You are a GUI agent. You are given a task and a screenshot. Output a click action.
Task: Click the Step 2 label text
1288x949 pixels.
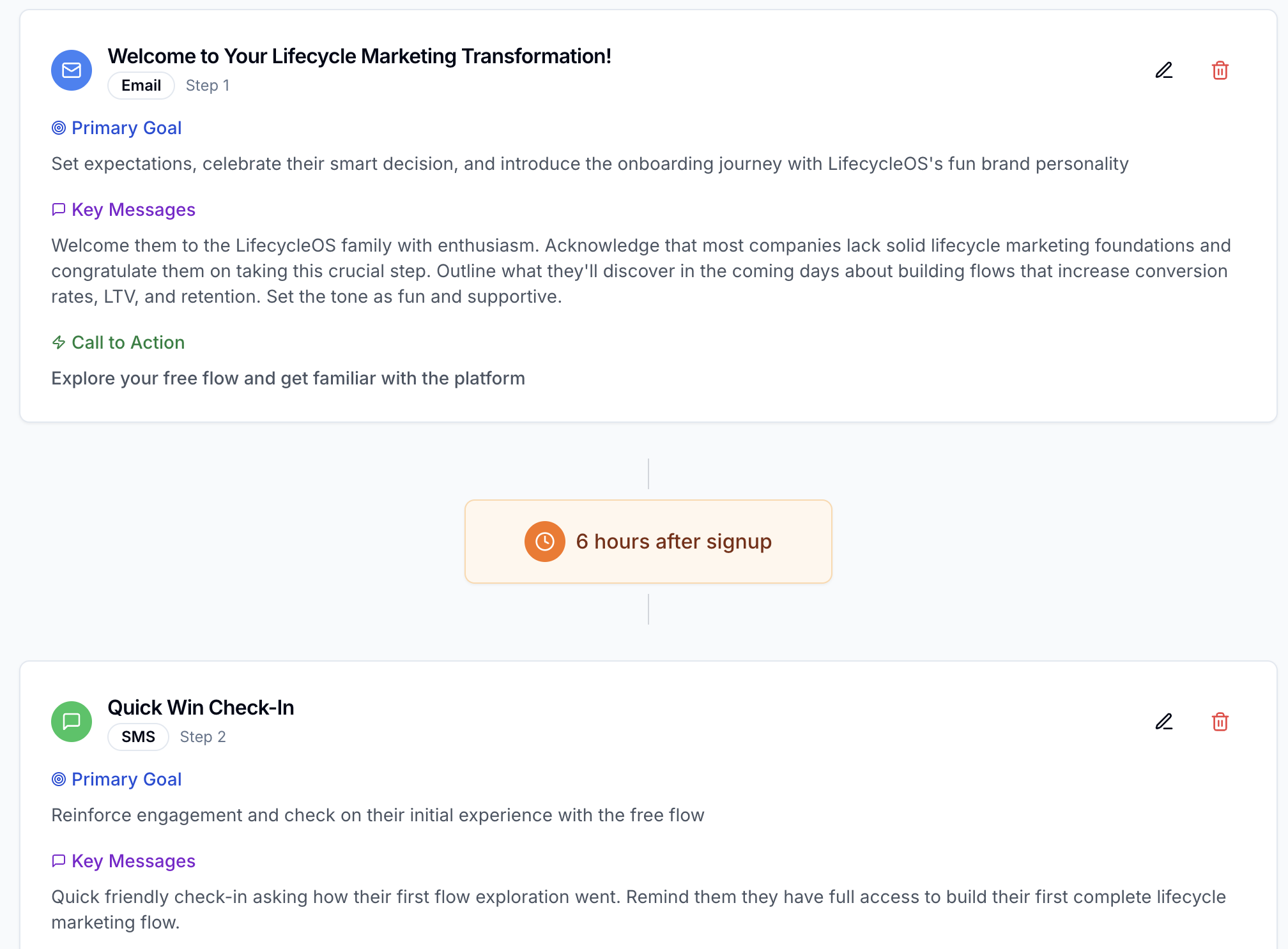[203, 737]
